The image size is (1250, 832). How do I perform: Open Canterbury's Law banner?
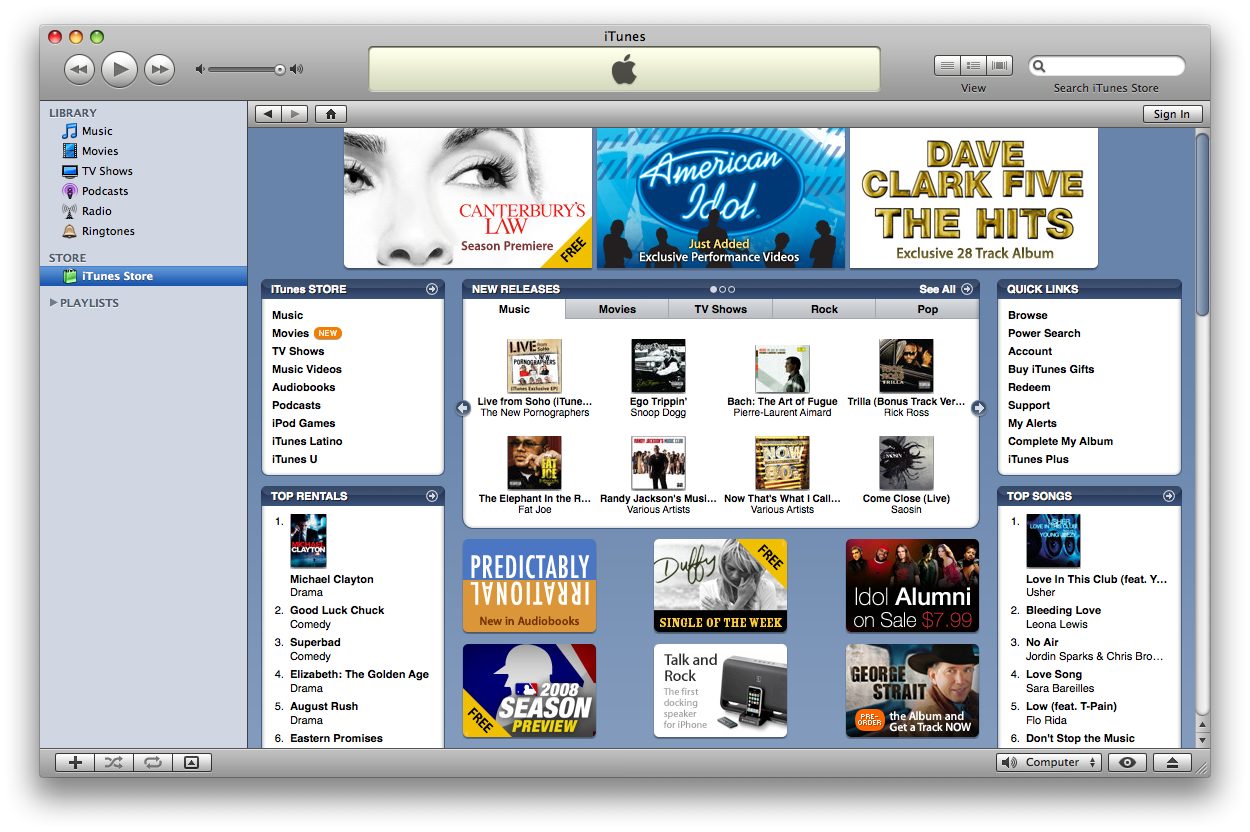pos(468,198)
